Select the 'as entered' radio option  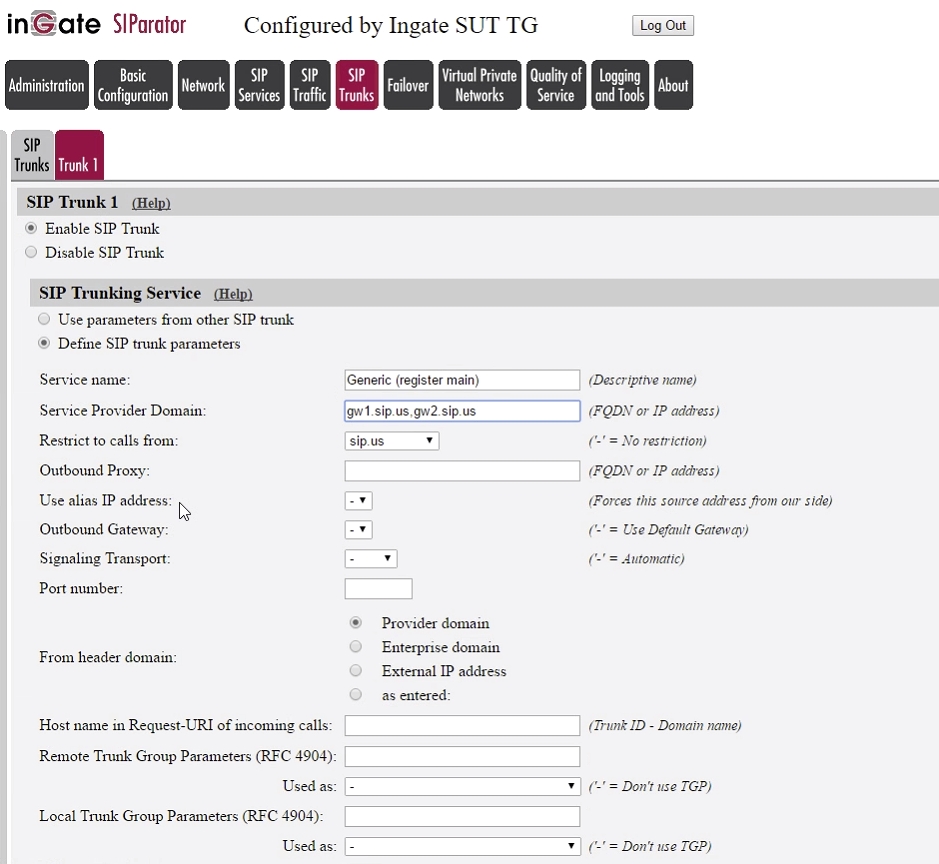356,695
